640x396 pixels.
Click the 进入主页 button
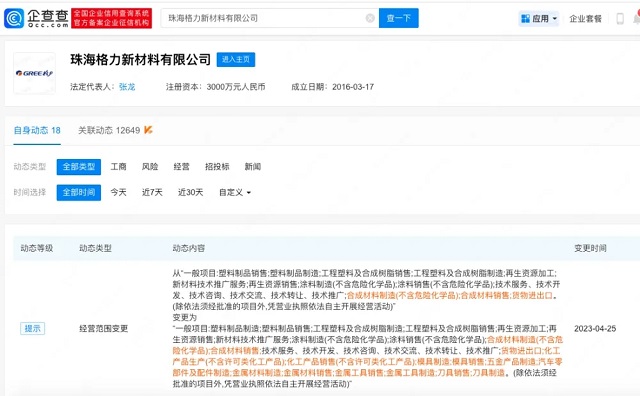236,60
